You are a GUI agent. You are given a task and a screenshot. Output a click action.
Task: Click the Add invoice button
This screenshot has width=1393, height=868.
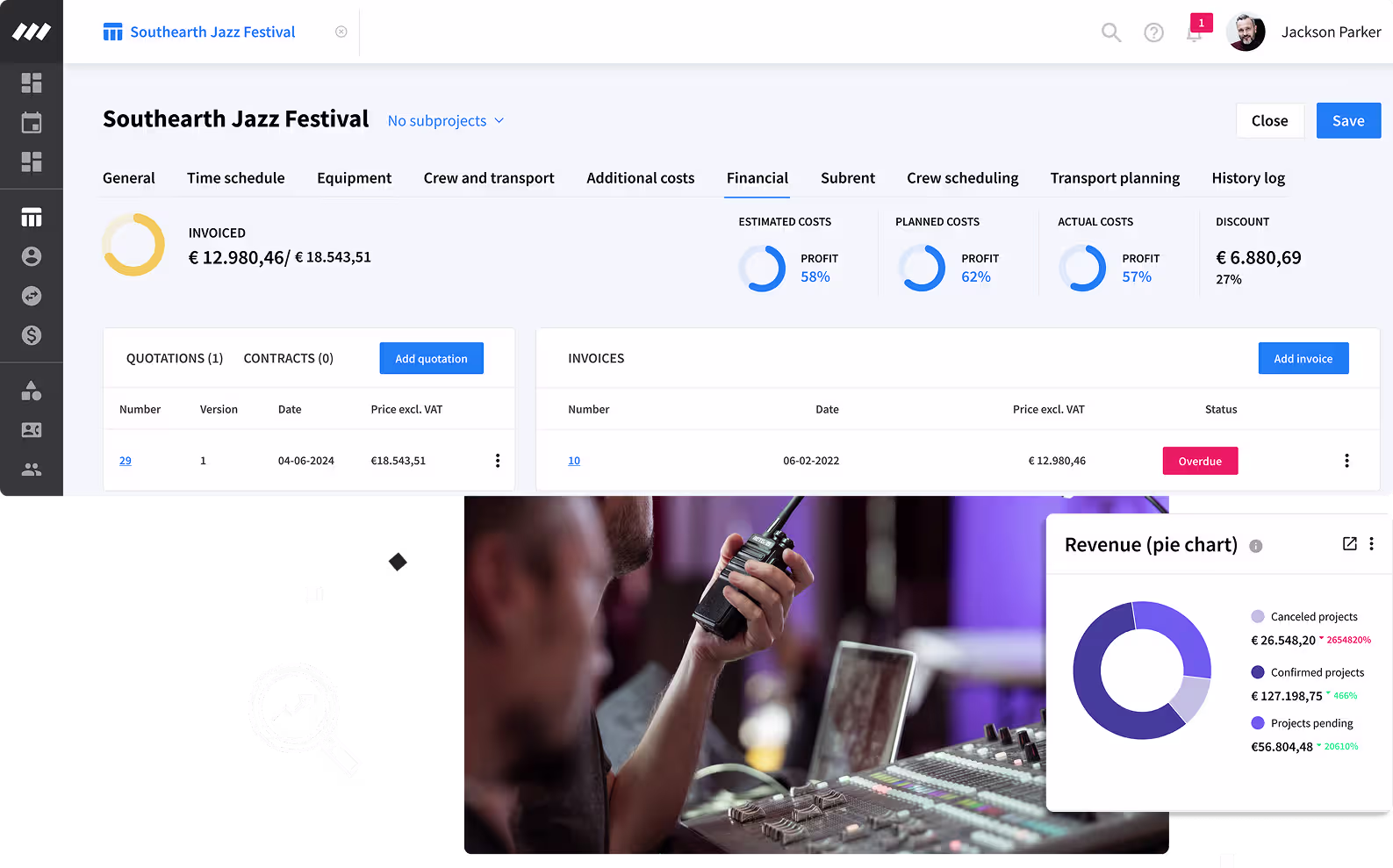pyautogui.click(x=1303, y=358)
